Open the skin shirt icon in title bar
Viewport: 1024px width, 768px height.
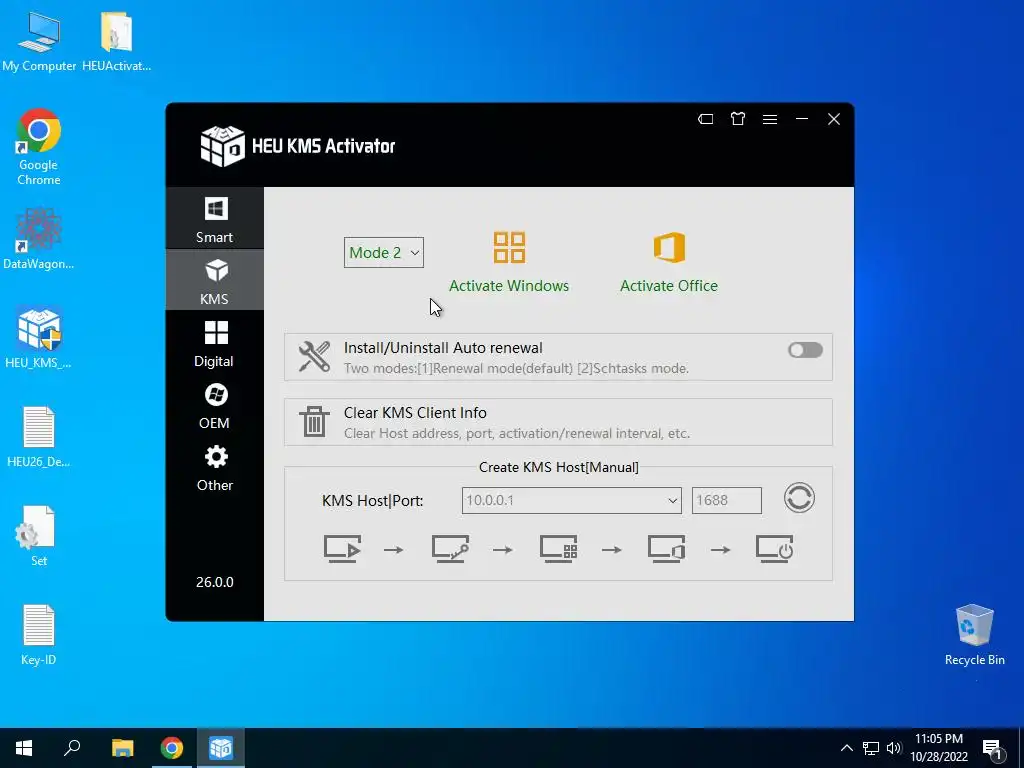(738, 119)
